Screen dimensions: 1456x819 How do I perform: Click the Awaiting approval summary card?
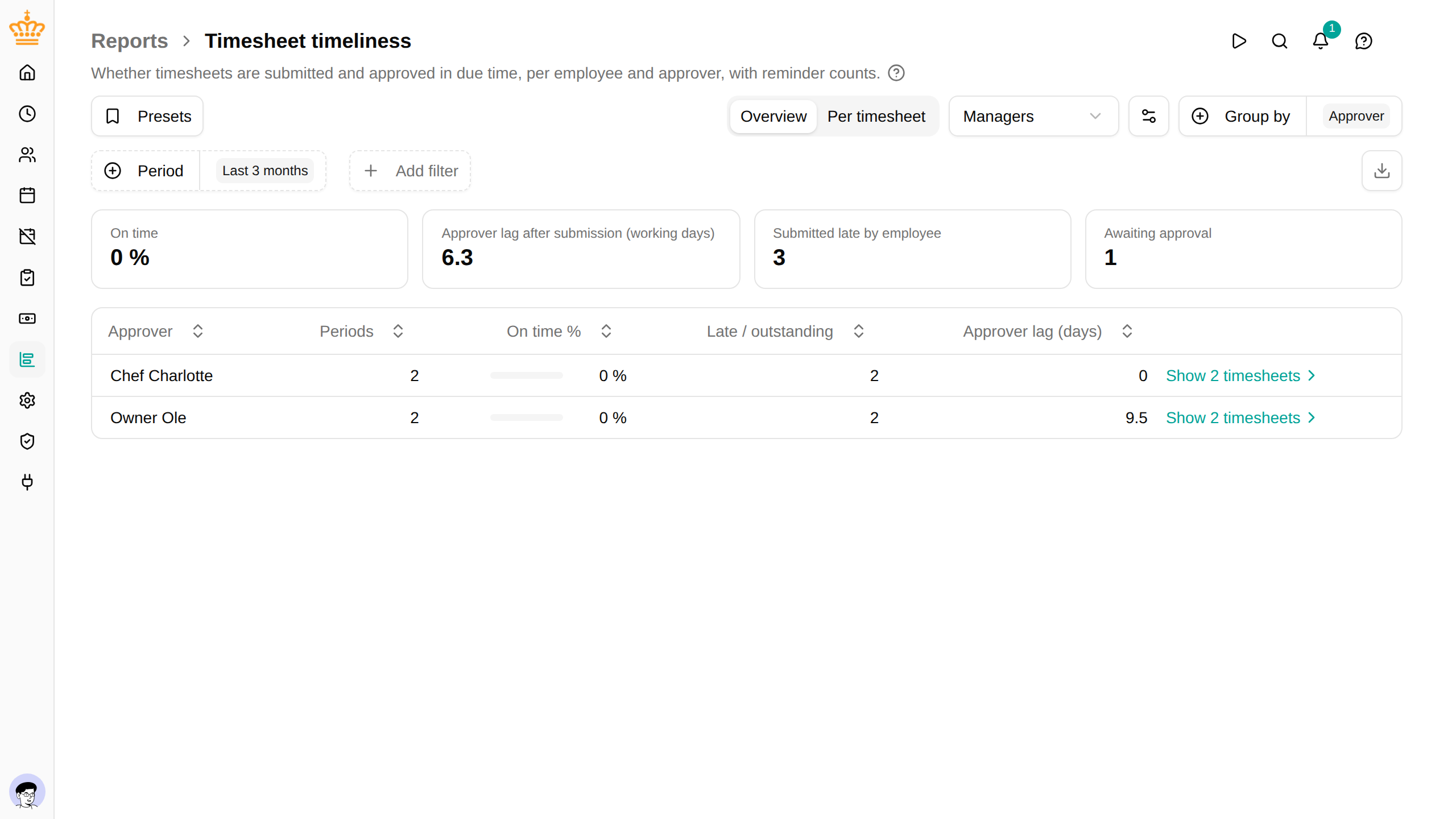click(x=1244, y=249)
